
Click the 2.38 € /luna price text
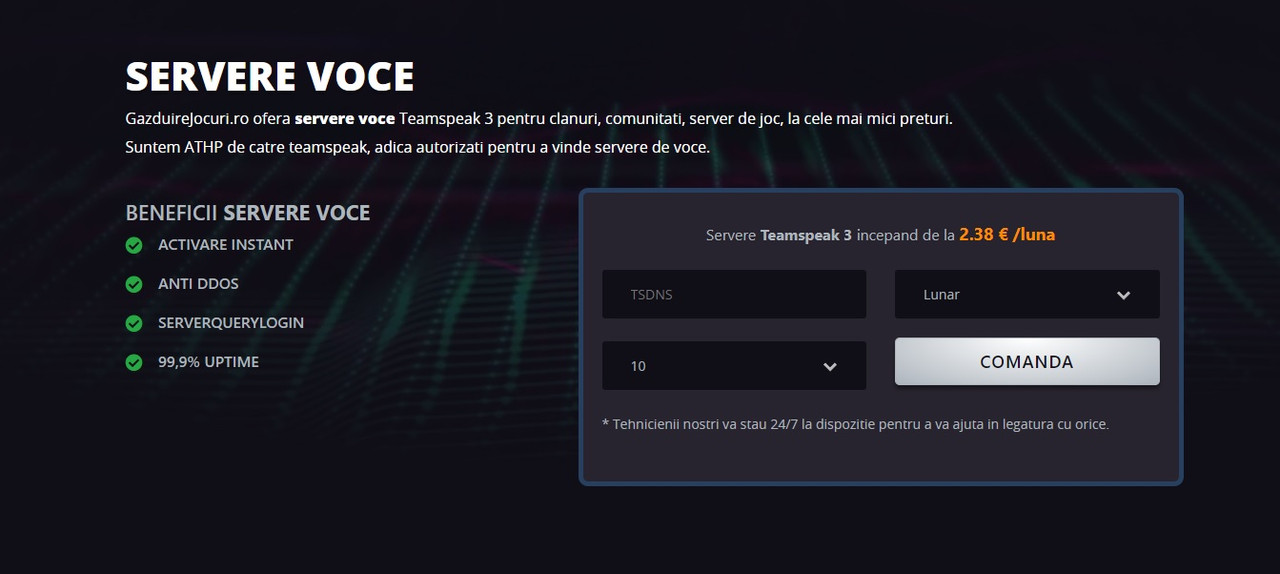pyautogui.click(x=1007, y=235)
